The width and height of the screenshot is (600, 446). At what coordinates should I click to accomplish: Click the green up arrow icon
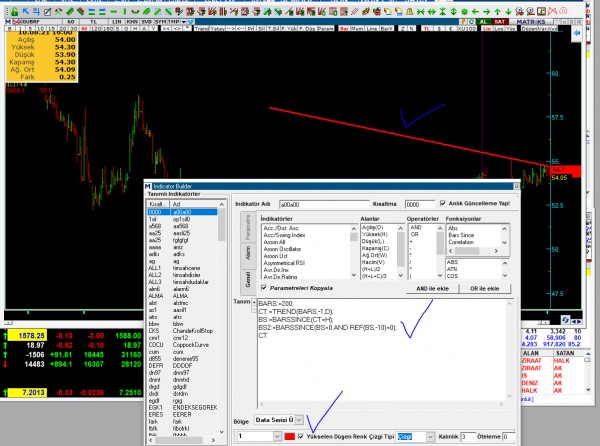(497, 11)
